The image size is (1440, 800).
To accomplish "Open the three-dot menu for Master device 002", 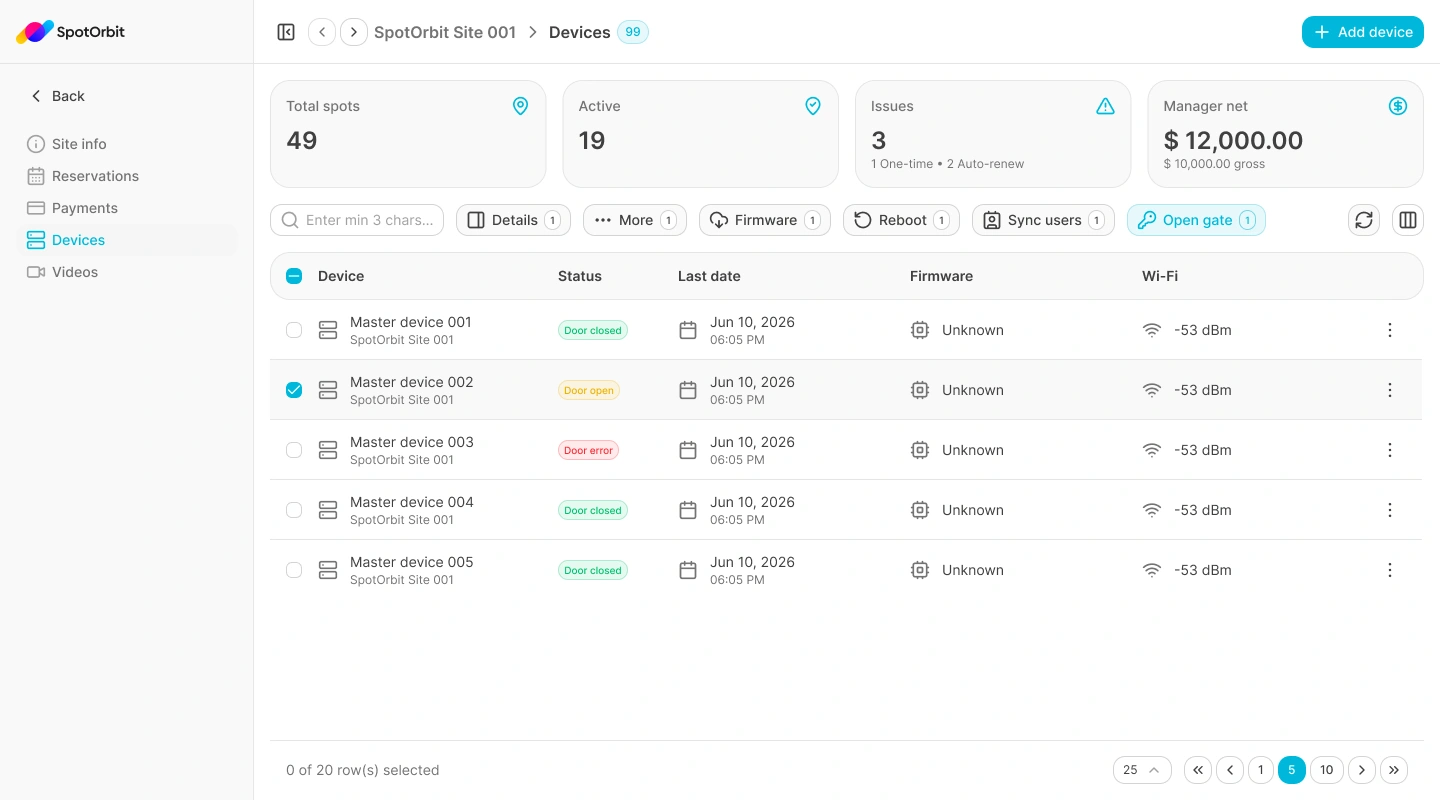I will pyautogui.click(x=1390, y=390).
